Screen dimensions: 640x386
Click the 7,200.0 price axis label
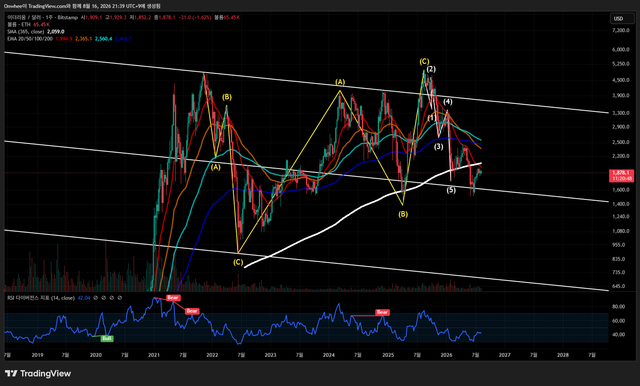pyautogui.click(x=620, y=31)
